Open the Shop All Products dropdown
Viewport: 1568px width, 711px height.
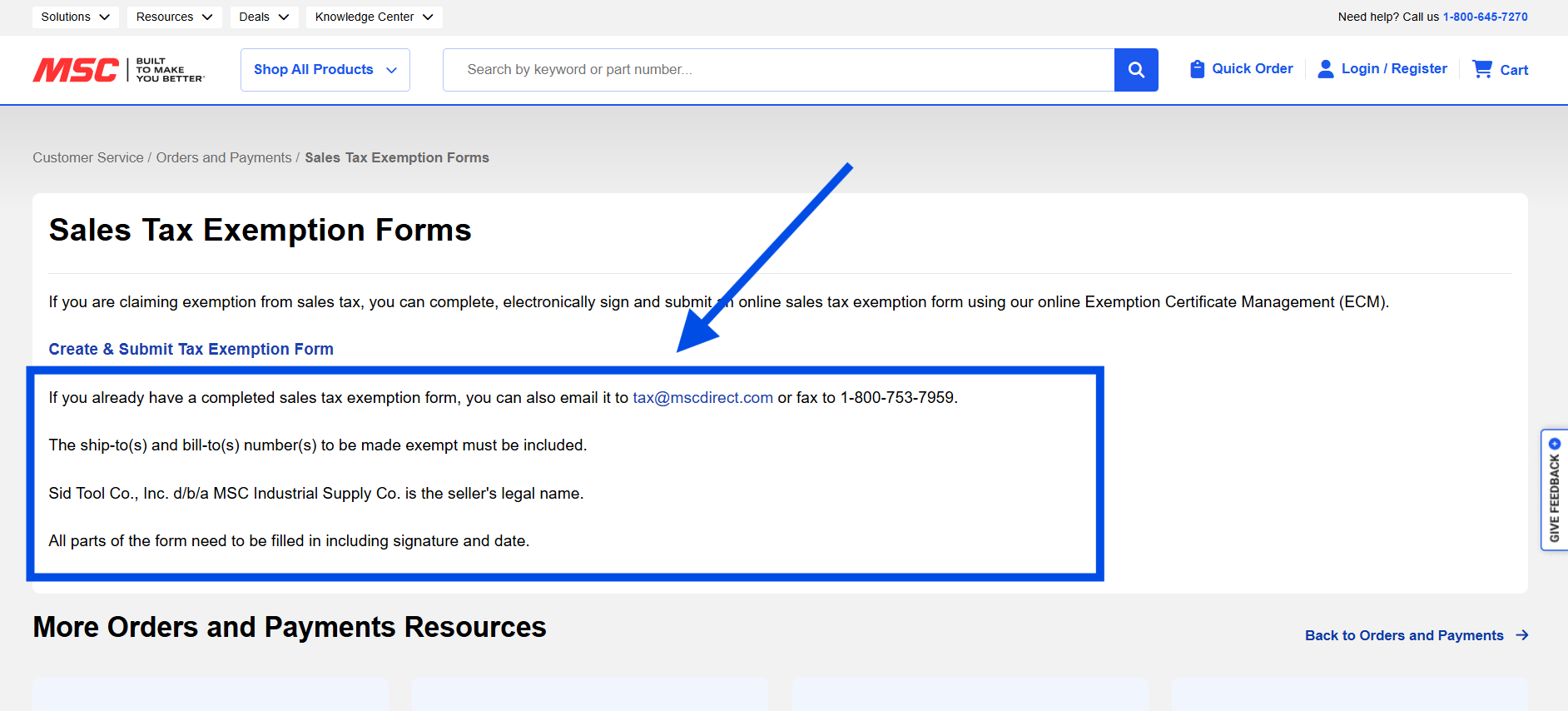point(325,70)
